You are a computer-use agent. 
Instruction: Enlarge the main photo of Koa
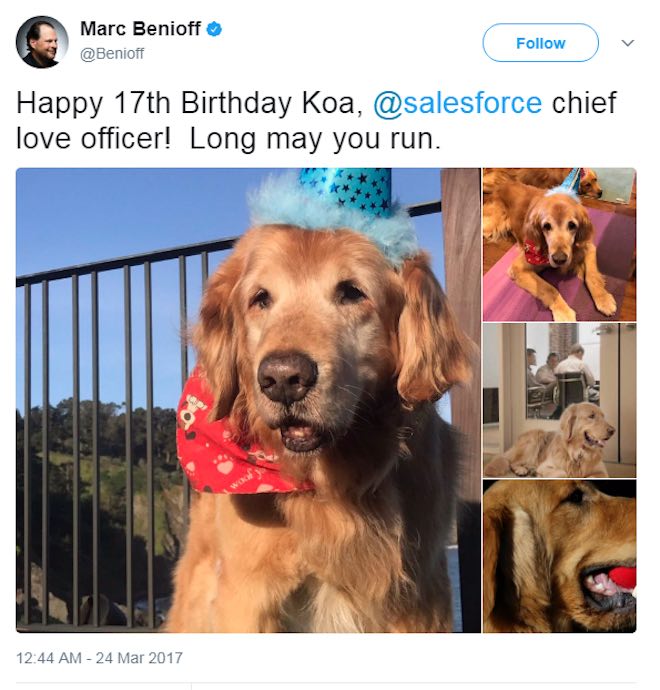pyautogui.click(x=248, y=400)
